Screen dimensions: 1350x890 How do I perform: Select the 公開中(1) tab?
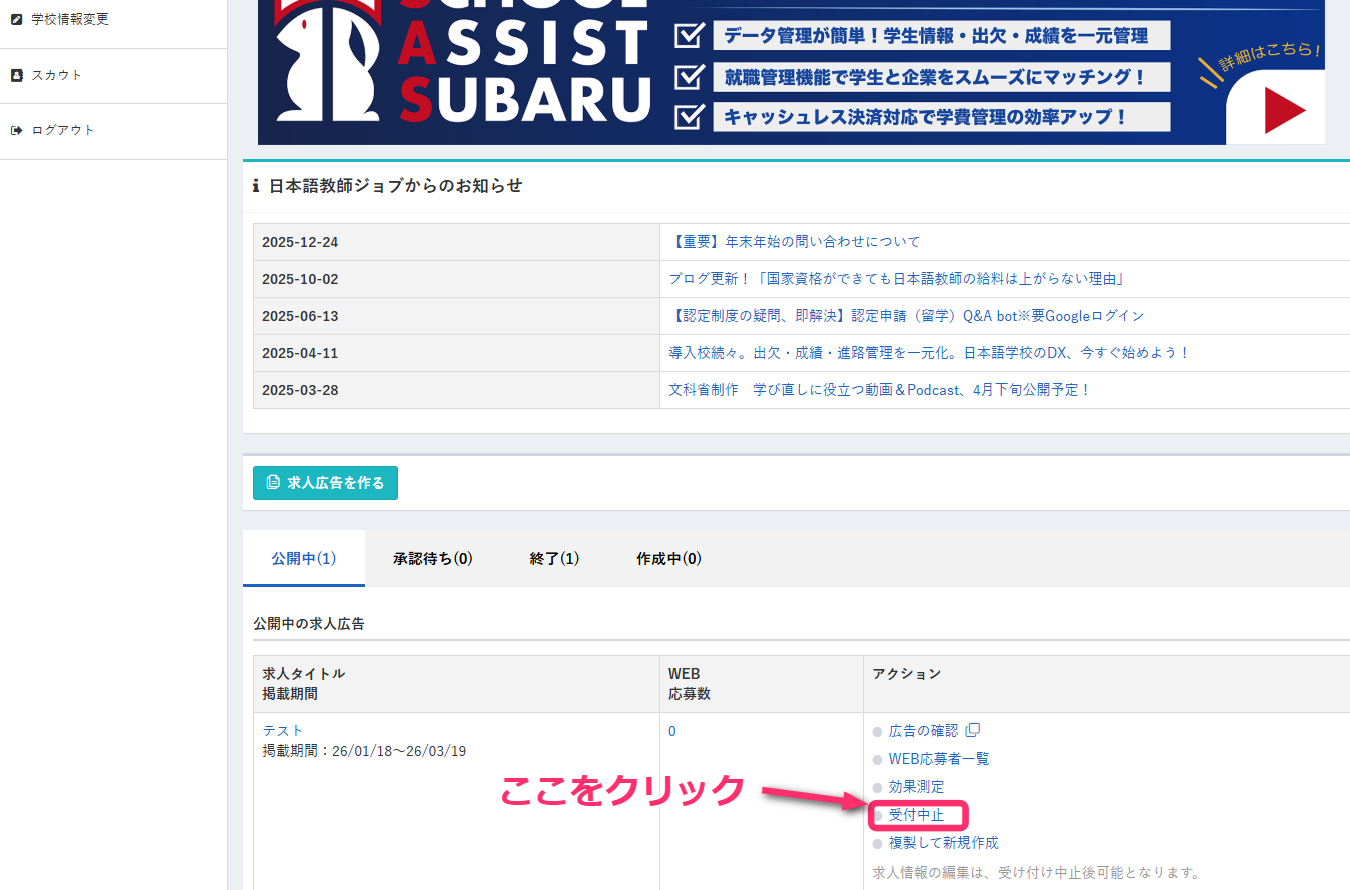[303, 559]
